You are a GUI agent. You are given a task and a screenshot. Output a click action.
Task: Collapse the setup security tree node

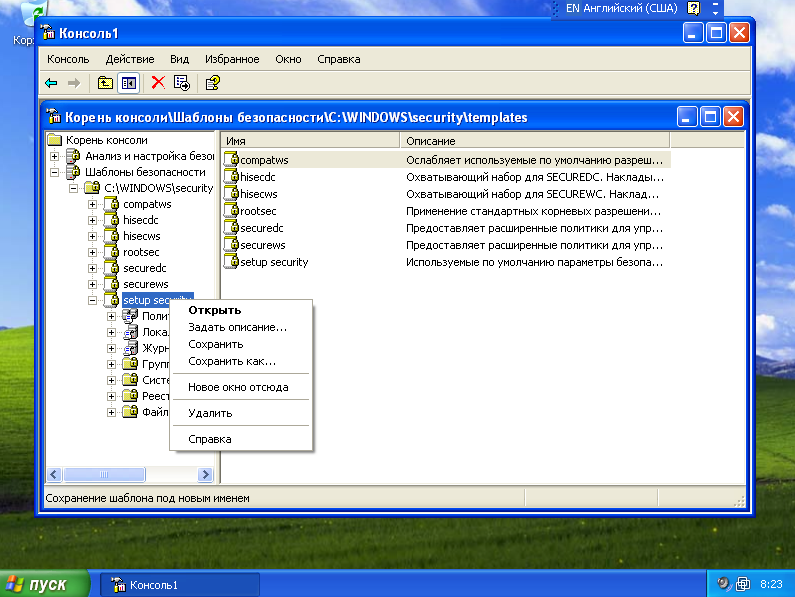coord(92,300)
